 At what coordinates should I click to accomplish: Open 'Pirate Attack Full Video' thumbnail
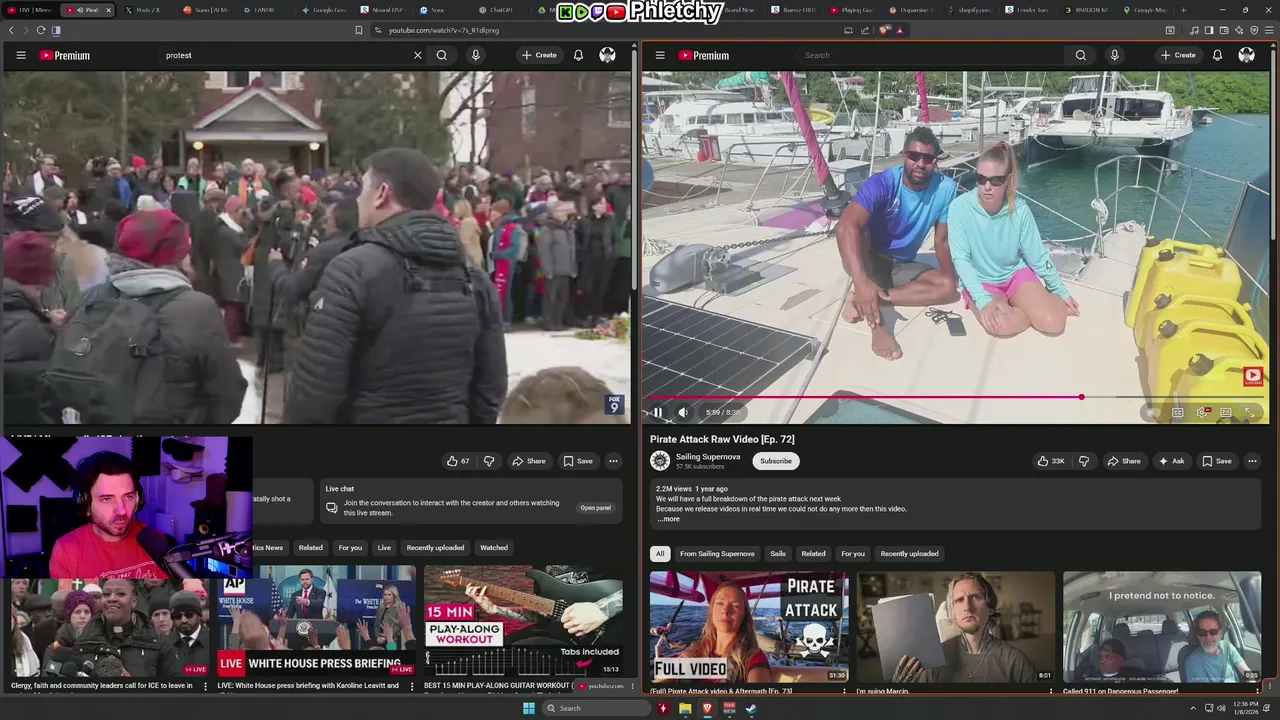[x=749, y=627]
